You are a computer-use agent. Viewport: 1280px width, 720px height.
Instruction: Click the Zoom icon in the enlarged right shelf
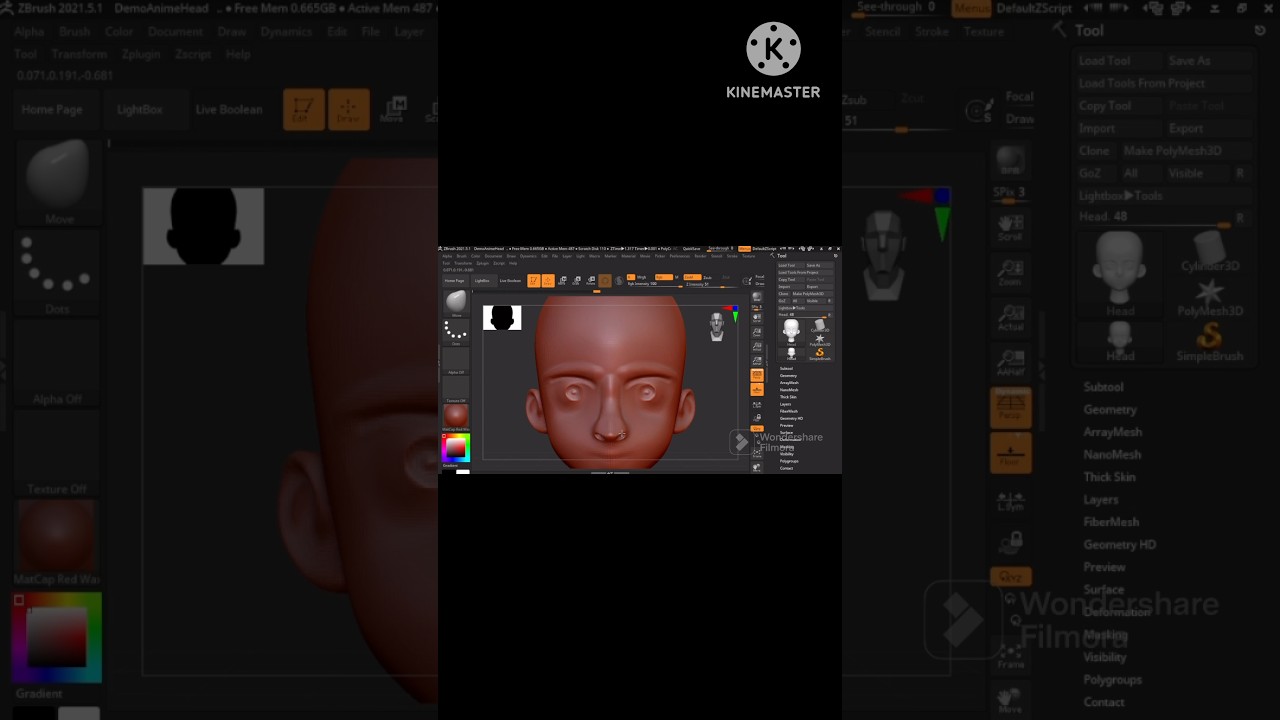click(1010, 271)
